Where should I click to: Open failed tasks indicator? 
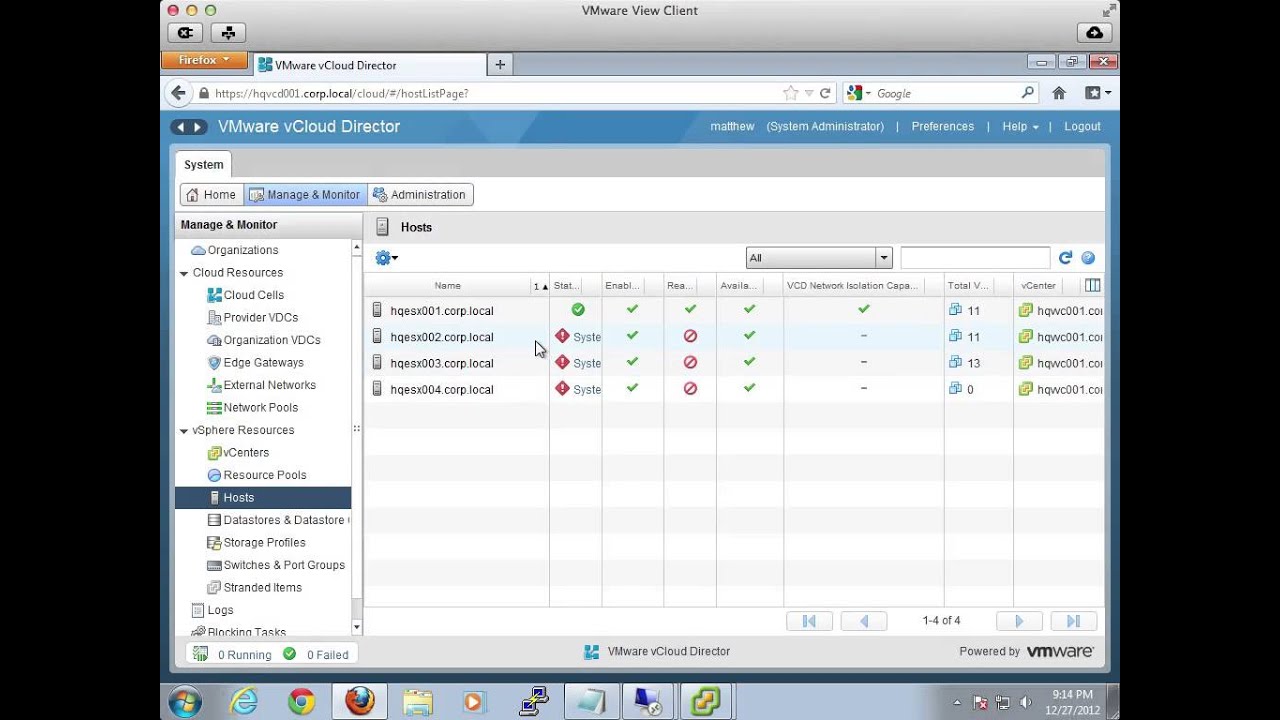coord(316,655)
